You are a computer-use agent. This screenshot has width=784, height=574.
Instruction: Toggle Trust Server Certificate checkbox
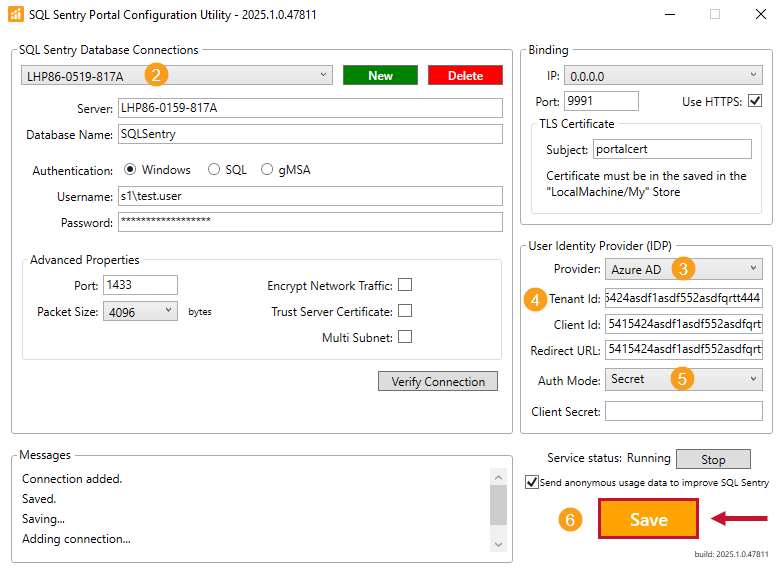click(x=405, y=311)
